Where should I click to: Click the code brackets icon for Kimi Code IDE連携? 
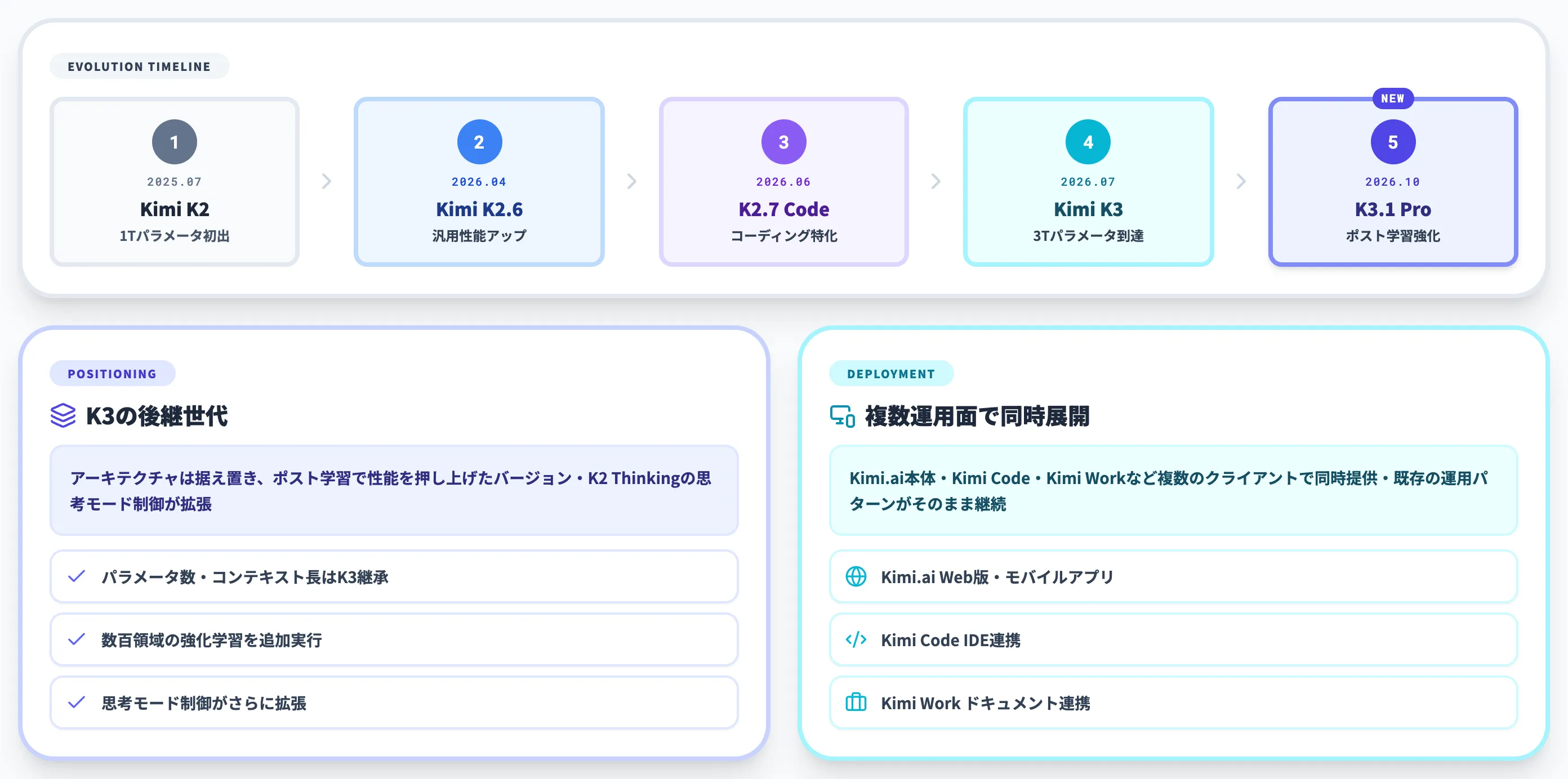pos(856,640)
